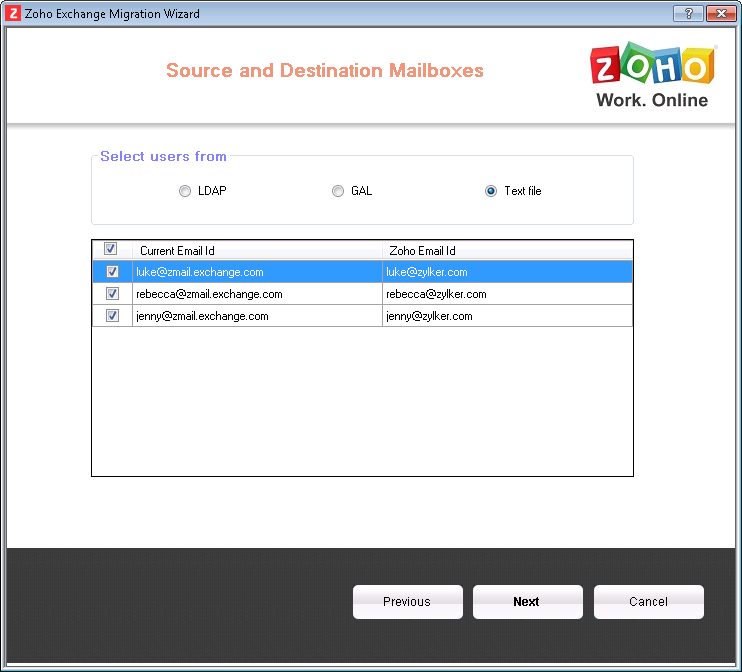Screen dimensions: 742x672
Task: Cancel the migration wizard
Action: [648, 602]
